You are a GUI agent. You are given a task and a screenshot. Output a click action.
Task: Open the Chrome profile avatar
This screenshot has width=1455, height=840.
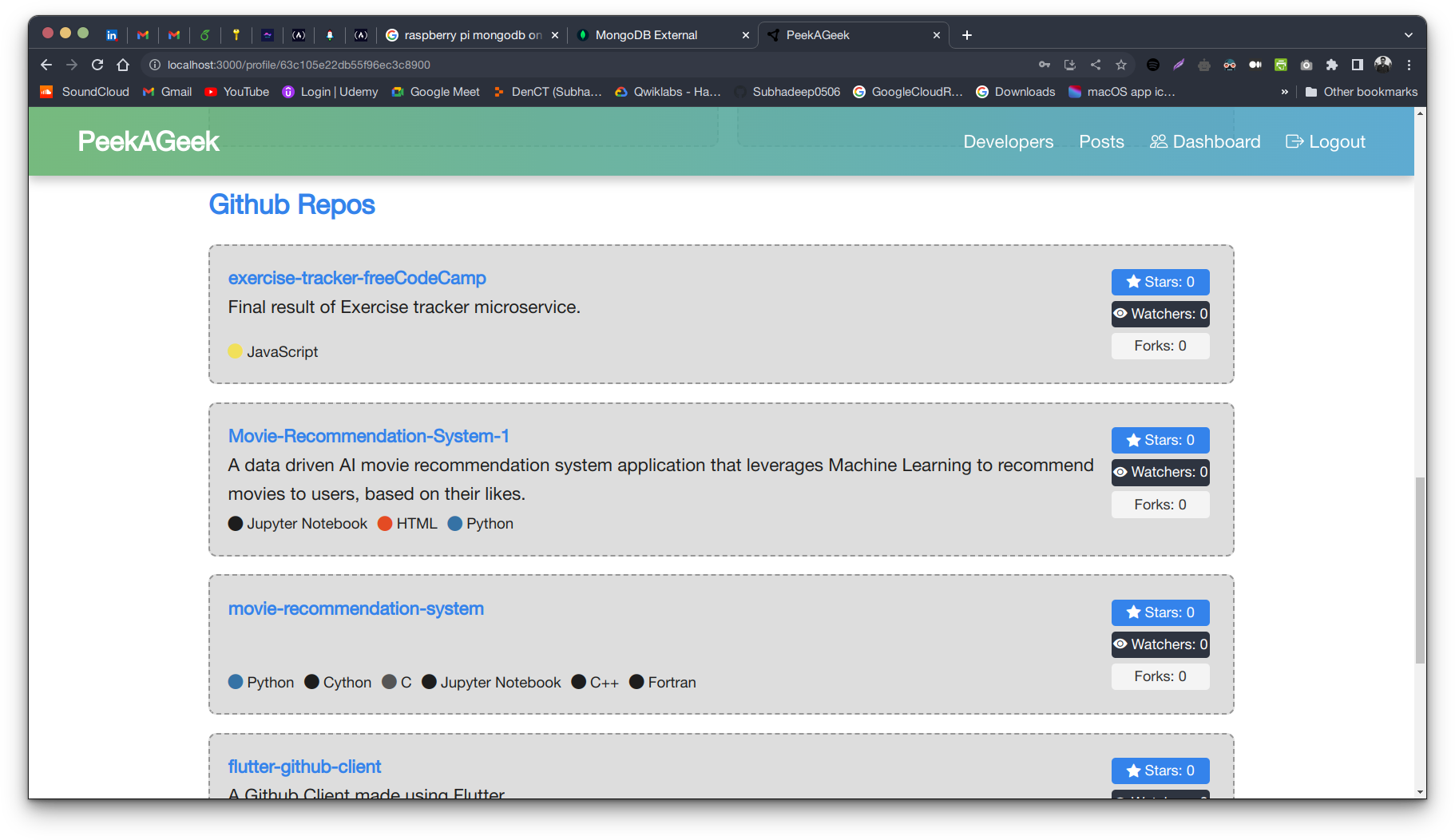[1383, 65]
